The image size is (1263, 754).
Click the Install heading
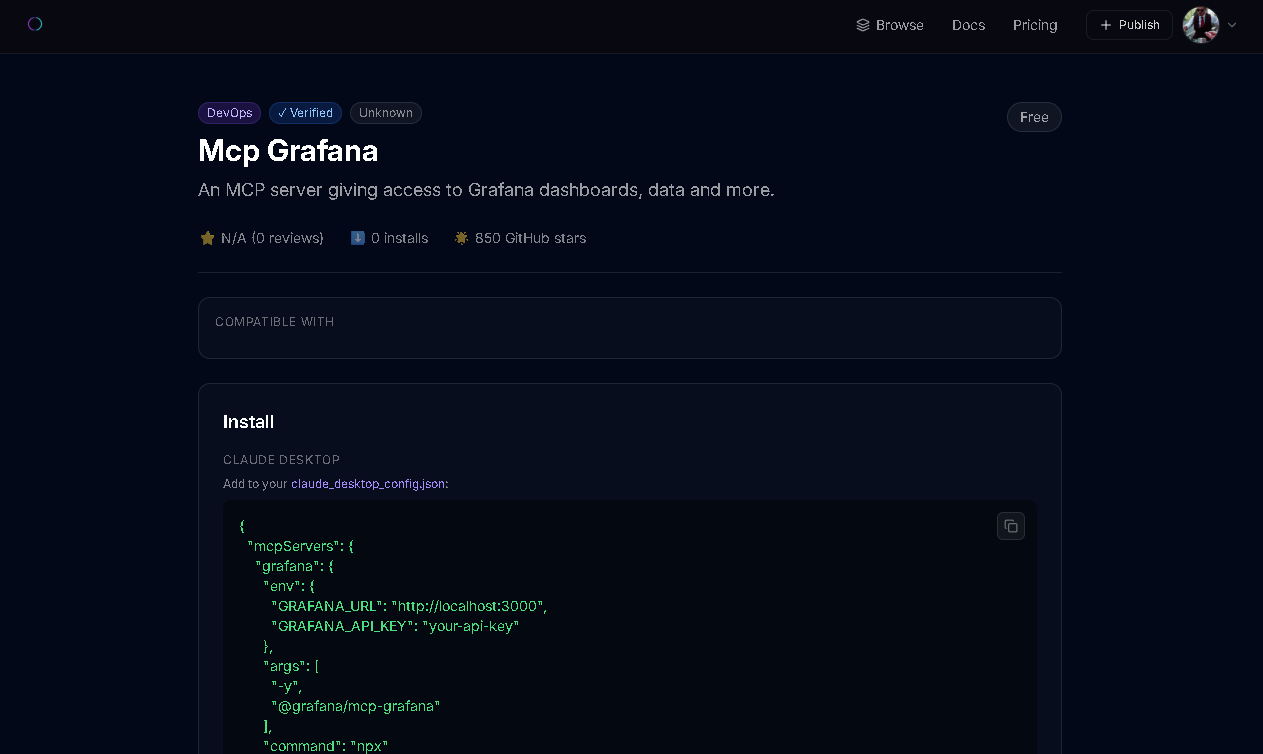click(248, 422)
